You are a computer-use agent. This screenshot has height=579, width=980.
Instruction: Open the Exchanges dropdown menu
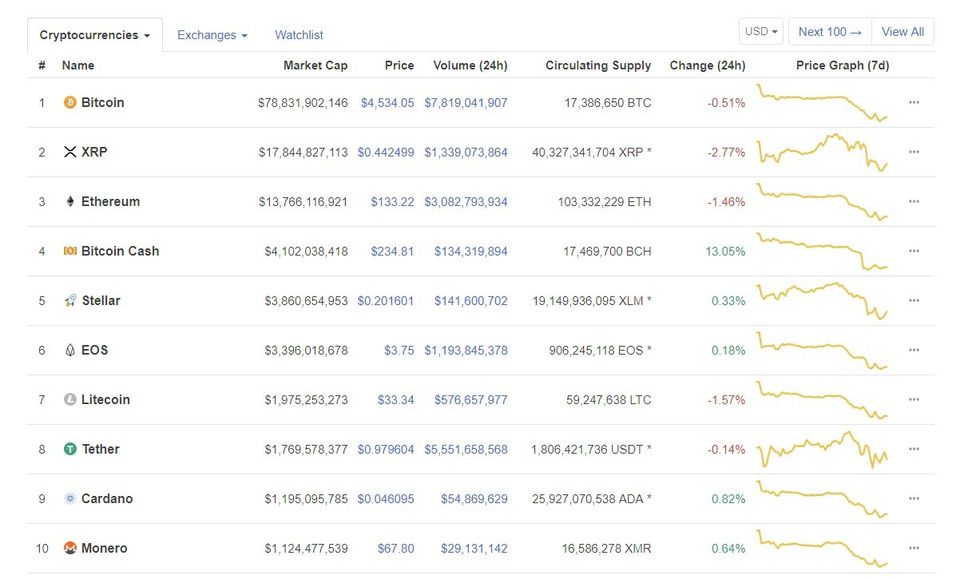[212, 35]
